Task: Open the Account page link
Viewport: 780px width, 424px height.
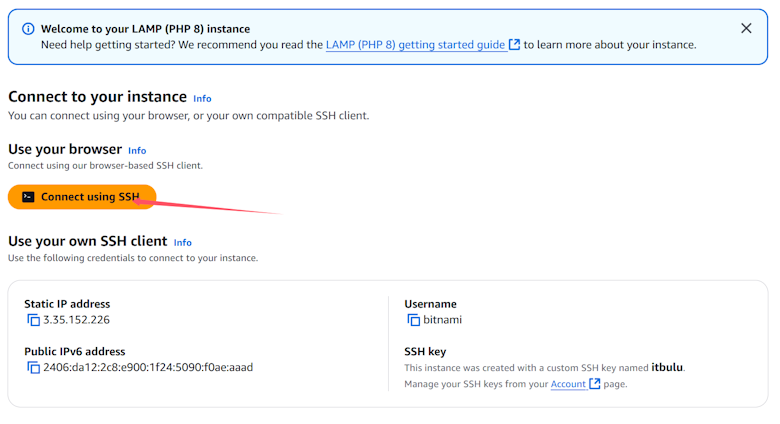Action: click(568, 384)
